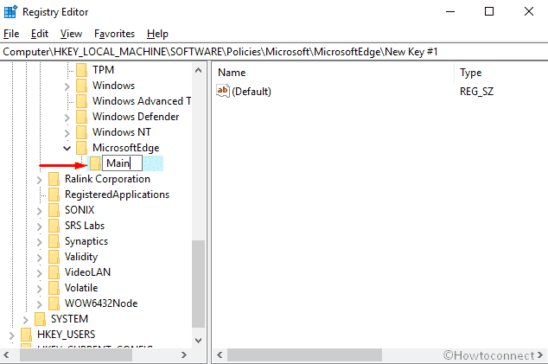Select the (Default) value name
Image resolution: width=548 pixels, height=364 pixels.
point(251,92)
